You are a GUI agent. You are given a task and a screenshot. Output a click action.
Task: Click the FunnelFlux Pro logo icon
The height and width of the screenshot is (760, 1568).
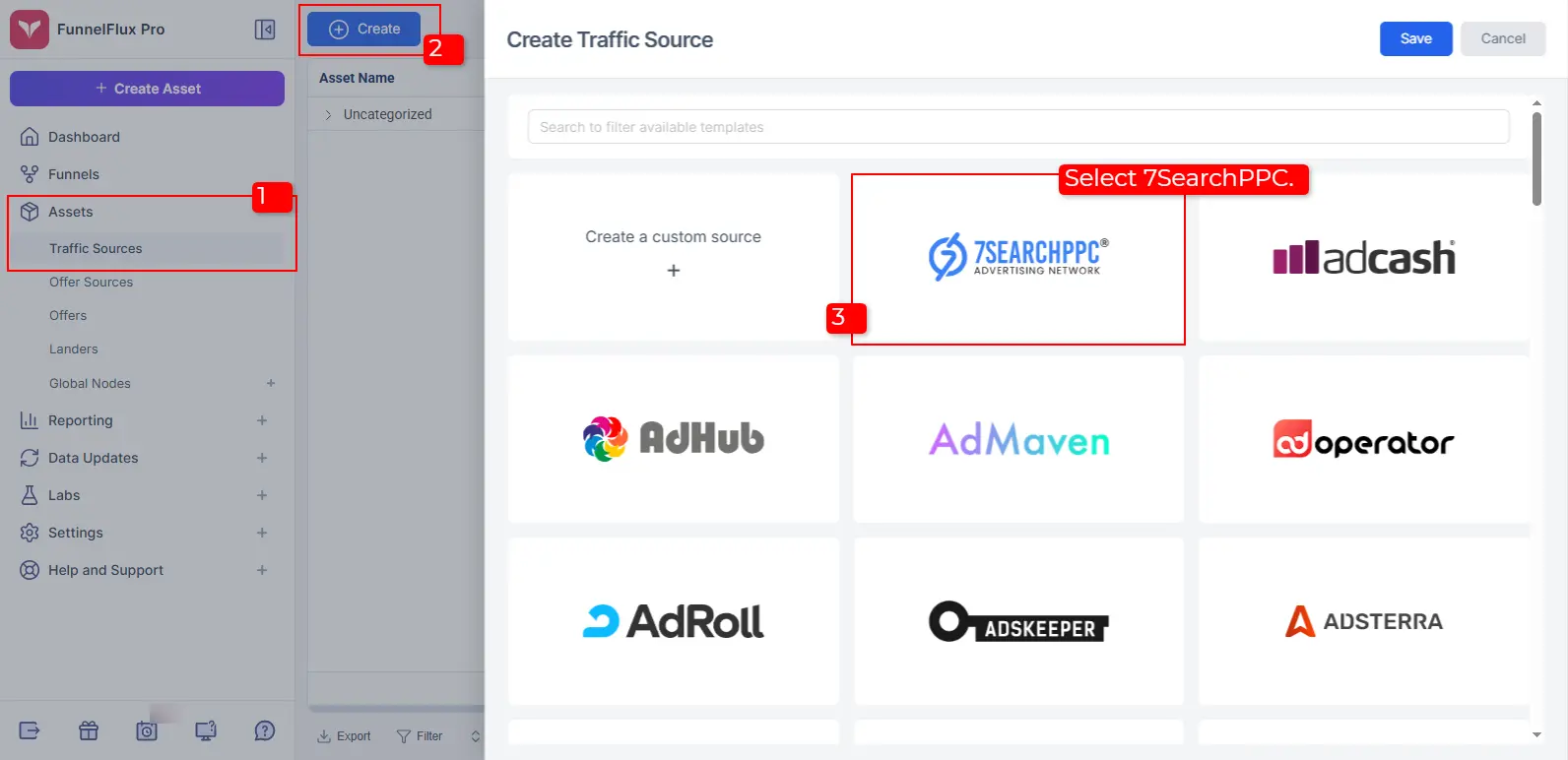[30, 30]
